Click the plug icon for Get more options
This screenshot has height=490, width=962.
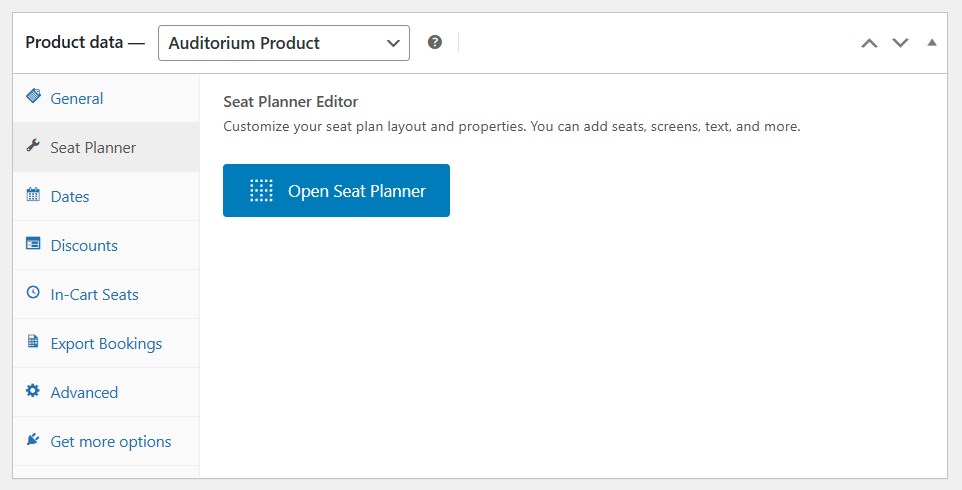(33, 440)
